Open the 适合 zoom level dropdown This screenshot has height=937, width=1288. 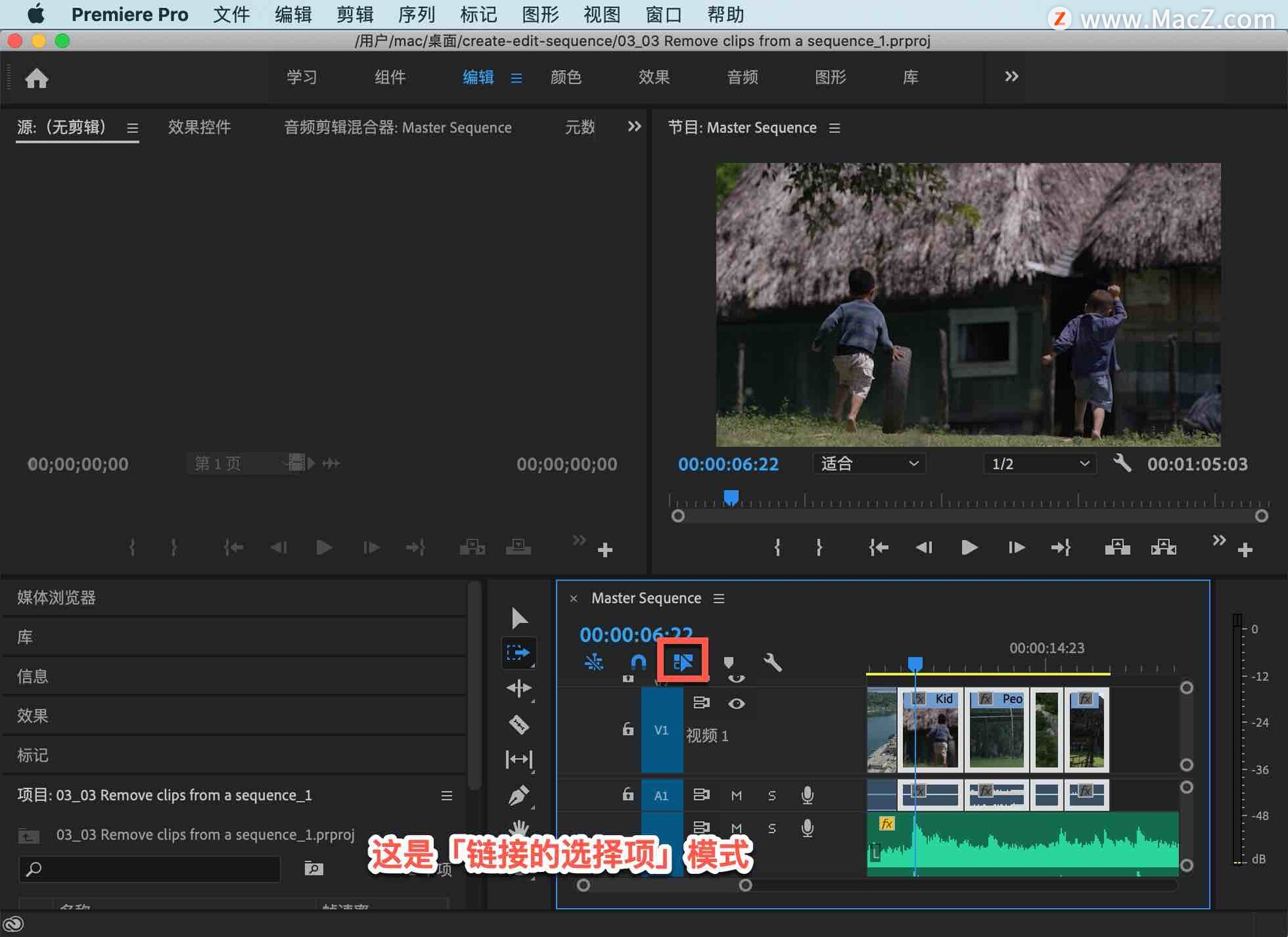pos(869,463)
